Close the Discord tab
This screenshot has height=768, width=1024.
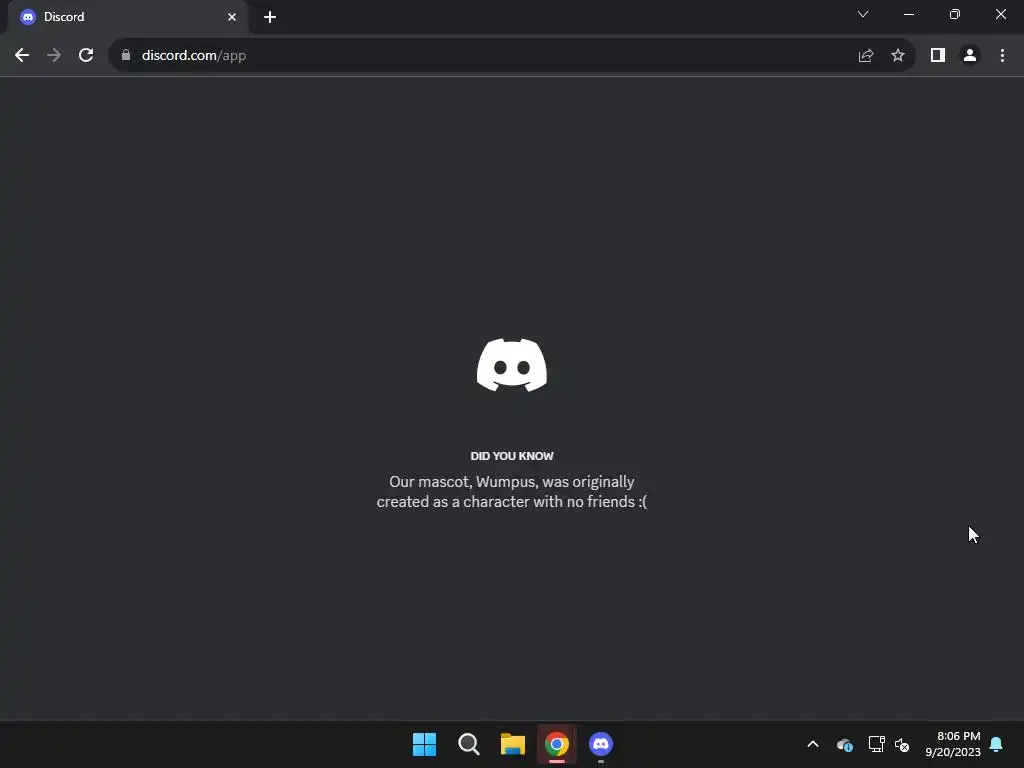click(232, 17)
